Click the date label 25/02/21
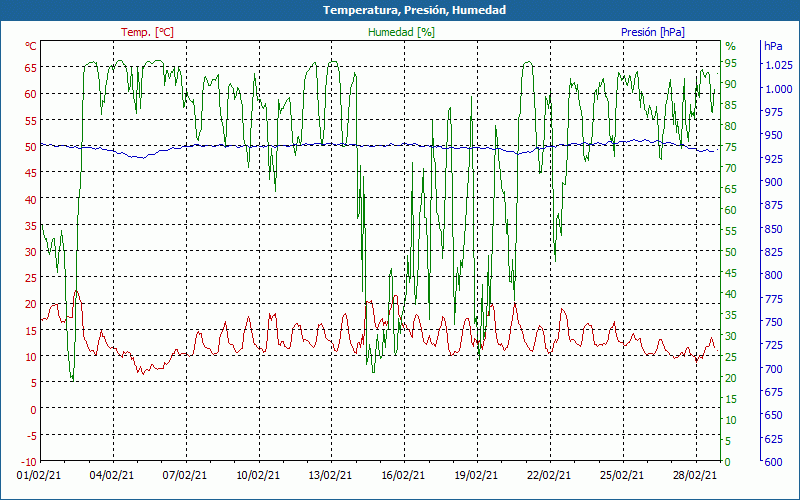 (x=622, y=475)
